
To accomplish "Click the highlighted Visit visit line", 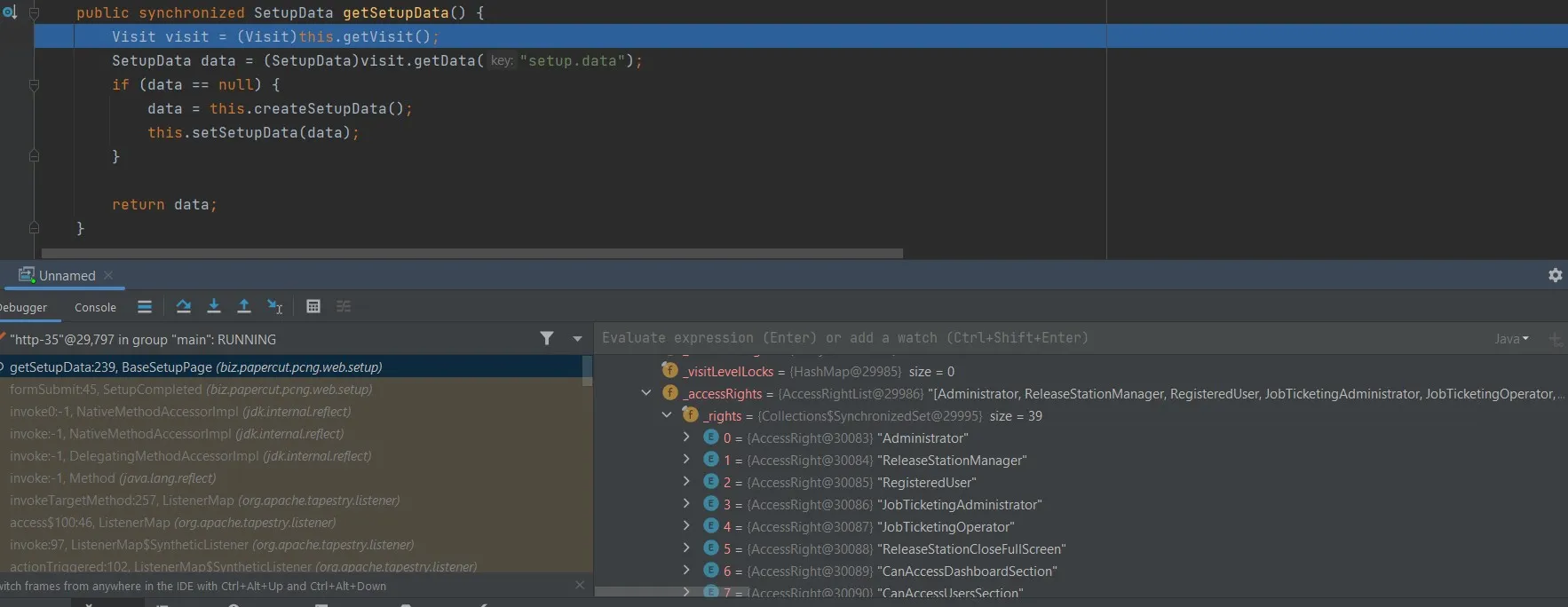I will click(801, 36).
